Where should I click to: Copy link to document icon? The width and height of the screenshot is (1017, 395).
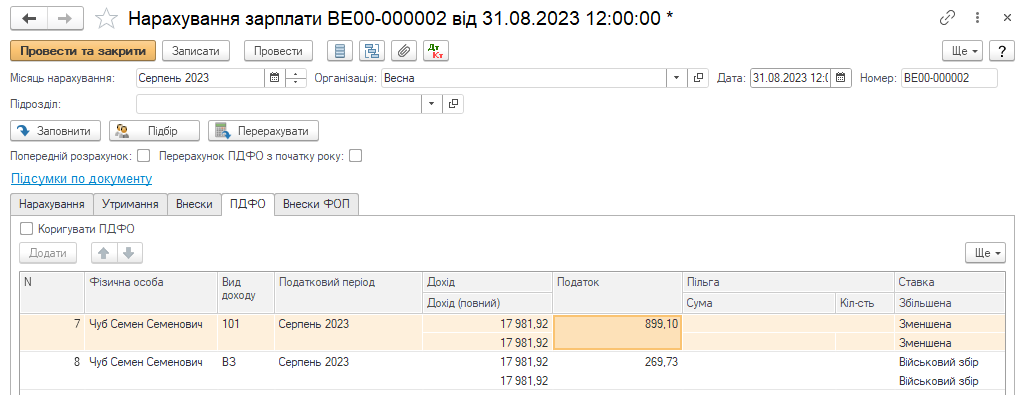(948, 18)
